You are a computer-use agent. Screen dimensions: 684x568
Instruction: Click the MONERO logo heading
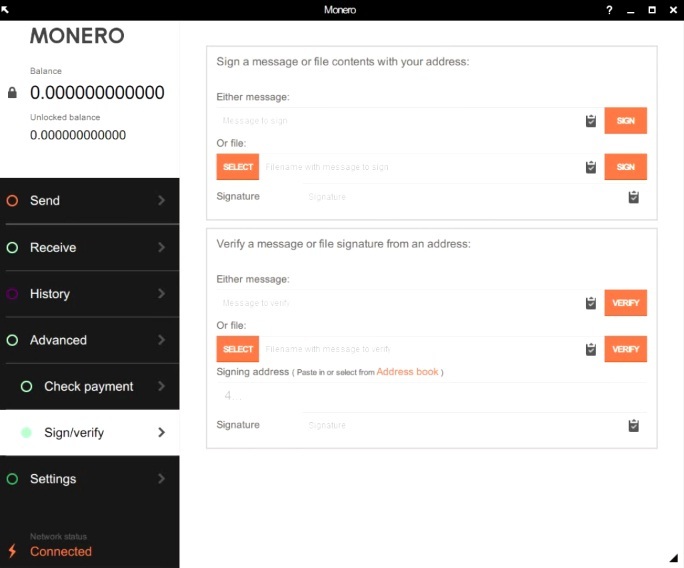tap(77, 36)
